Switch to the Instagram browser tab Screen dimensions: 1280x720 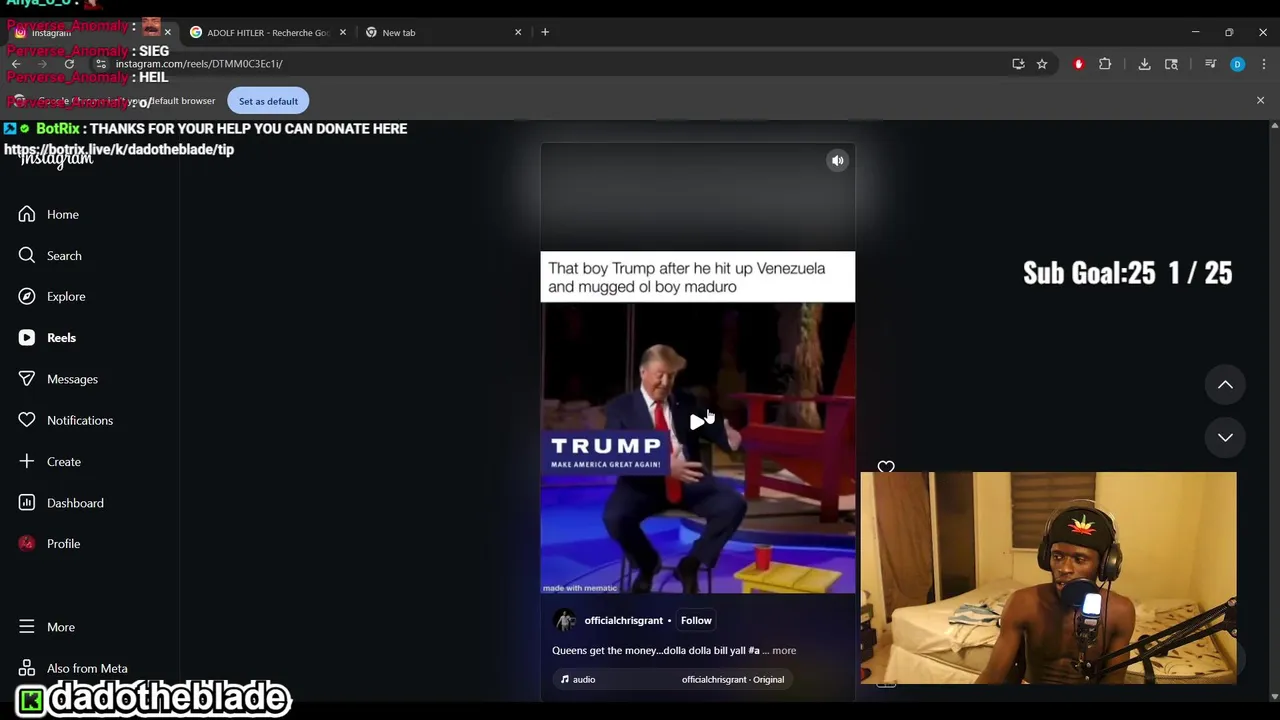[90, 32]
